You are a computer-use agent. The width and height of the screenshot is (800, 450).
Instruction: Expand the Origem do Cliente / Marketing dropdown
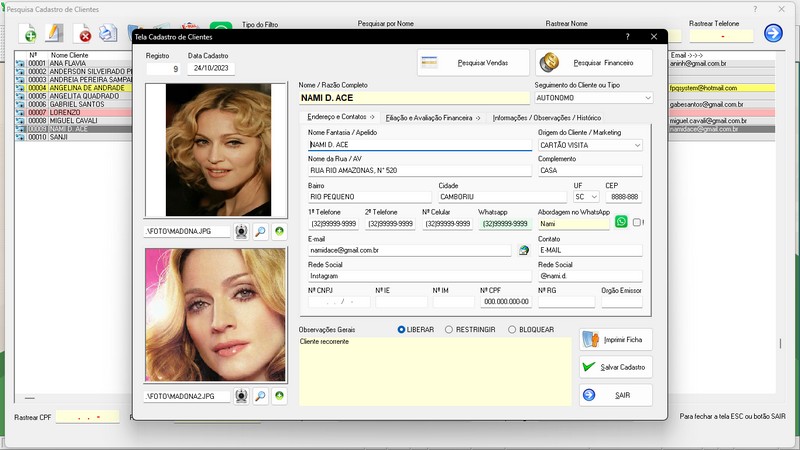tap(637, 145)
